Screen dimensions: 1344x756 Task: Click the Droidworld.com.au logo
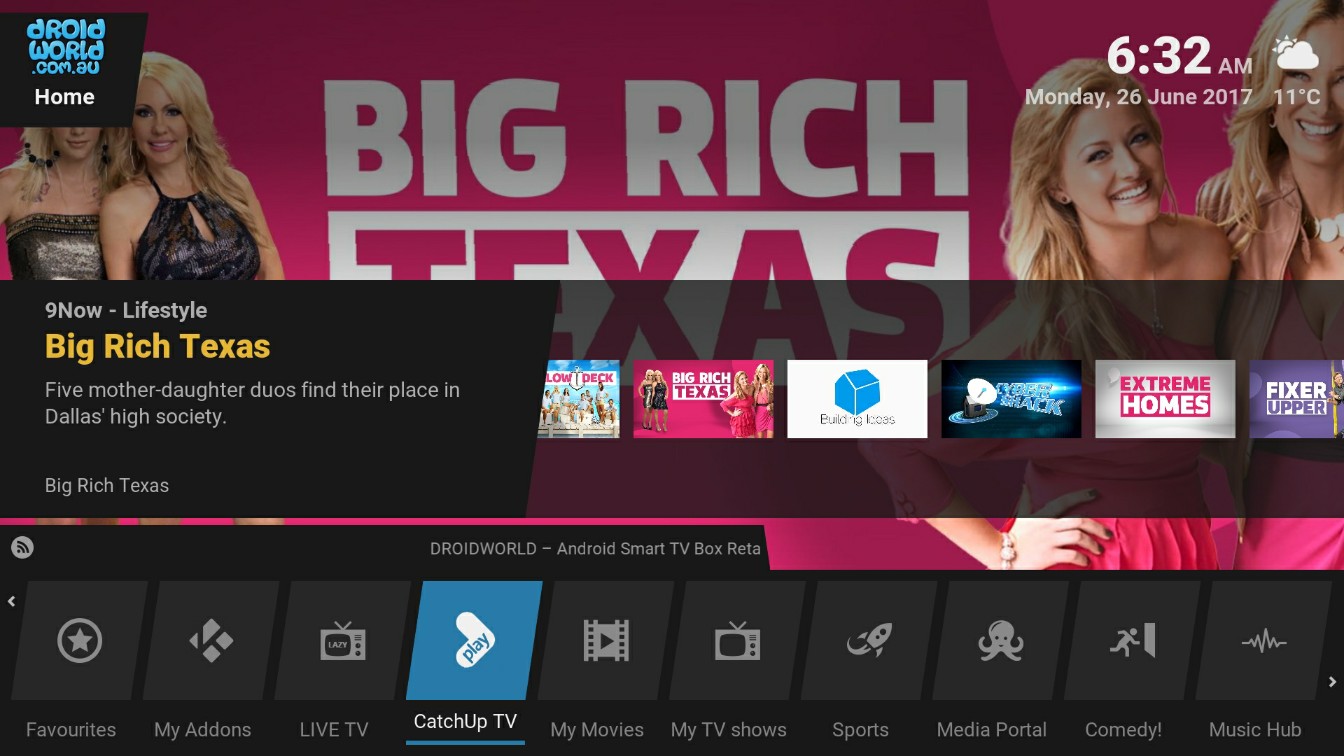click(x=66, y=46)
